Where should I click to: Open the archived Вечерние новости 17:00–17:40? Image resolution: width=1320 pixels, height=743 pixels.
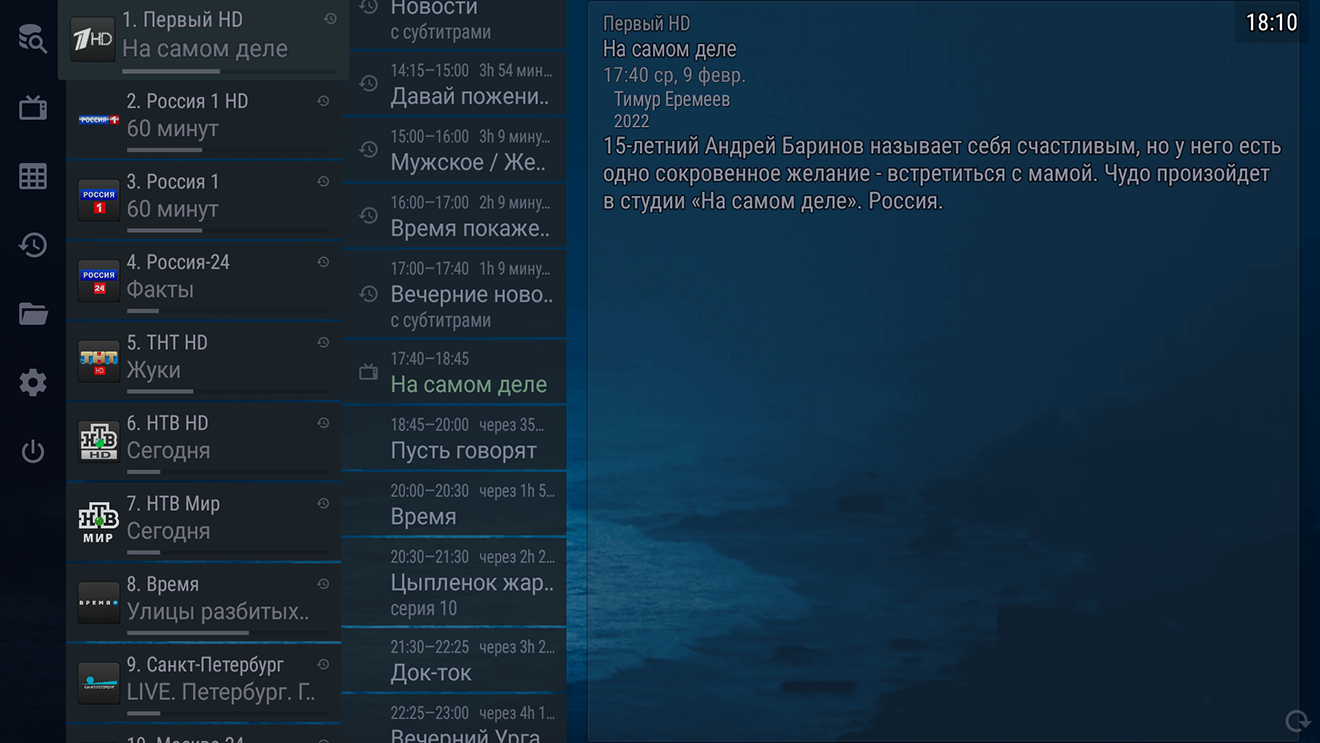coord(454,294)
